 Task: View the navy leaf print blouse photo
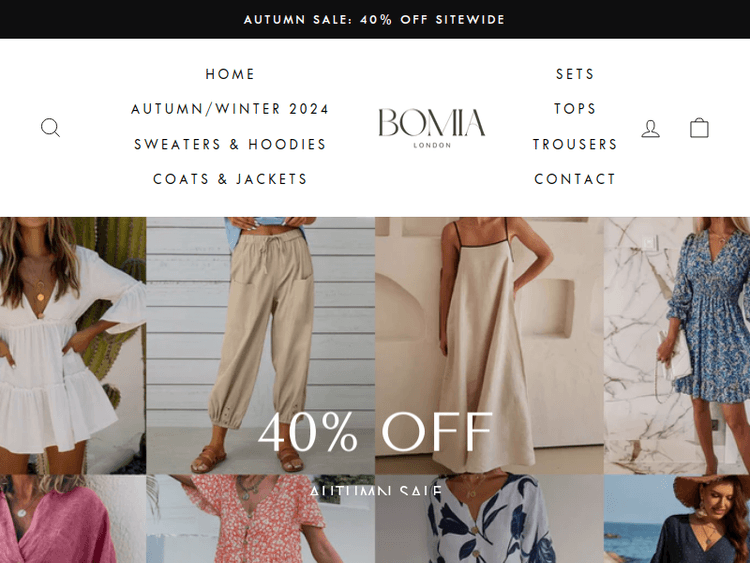(489, 519)
